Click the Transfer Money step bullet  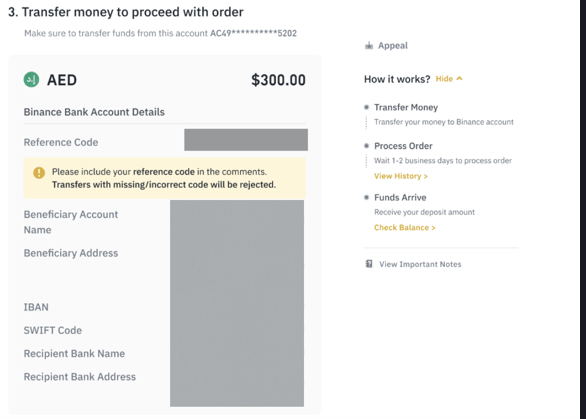[x=367, y=107]
